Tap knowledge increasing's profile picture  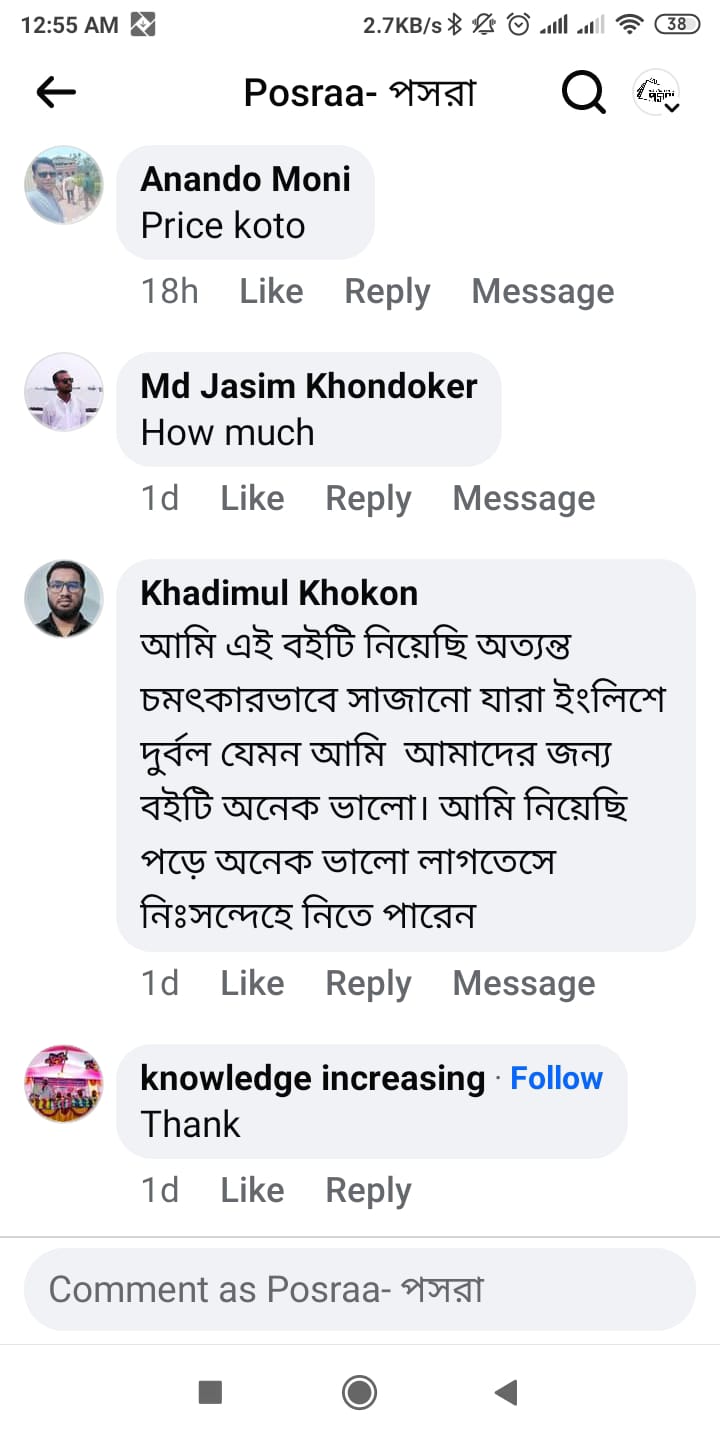click(63, 1084)
